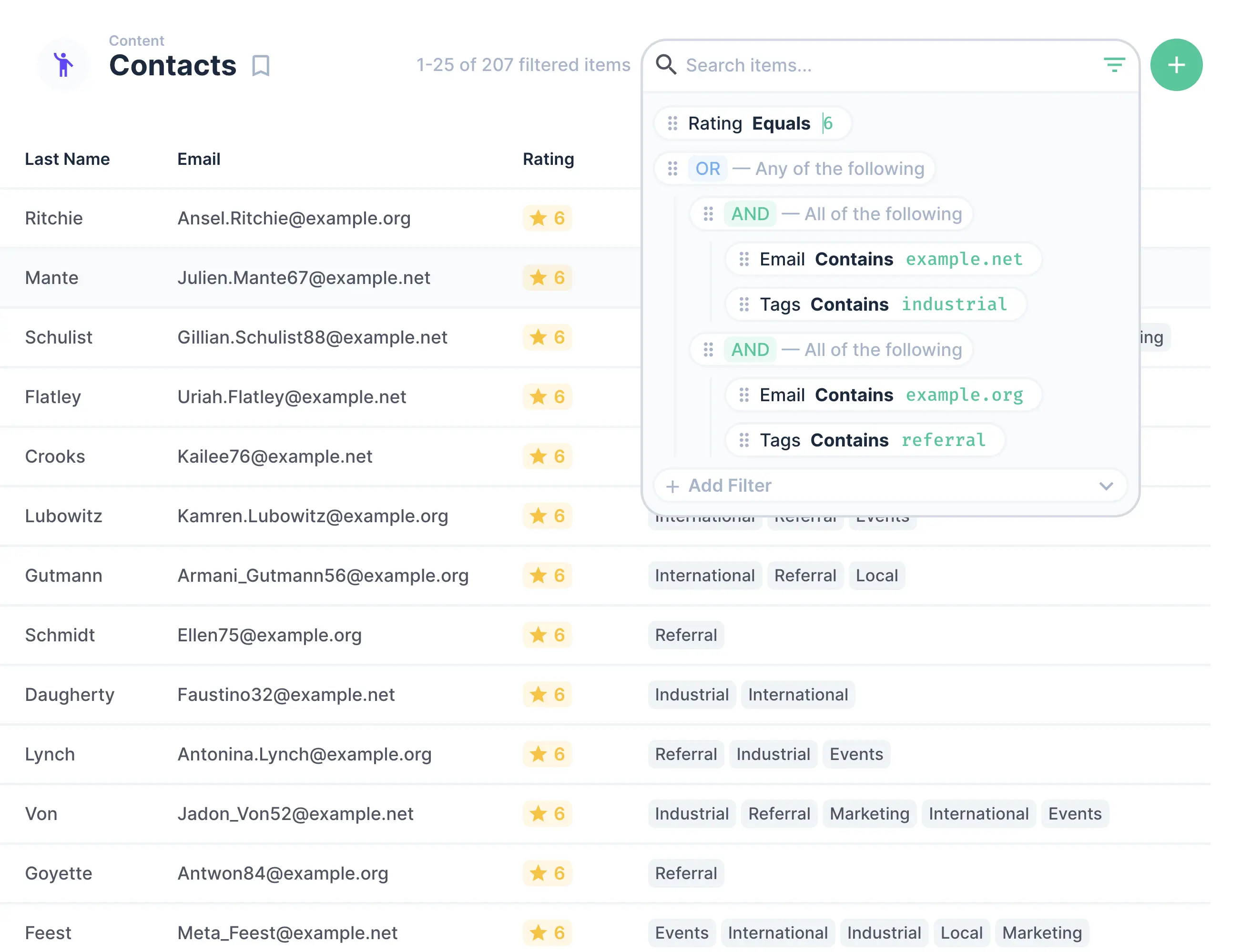Click the bookmark icon beside Contacts

(x=260, y=66)
